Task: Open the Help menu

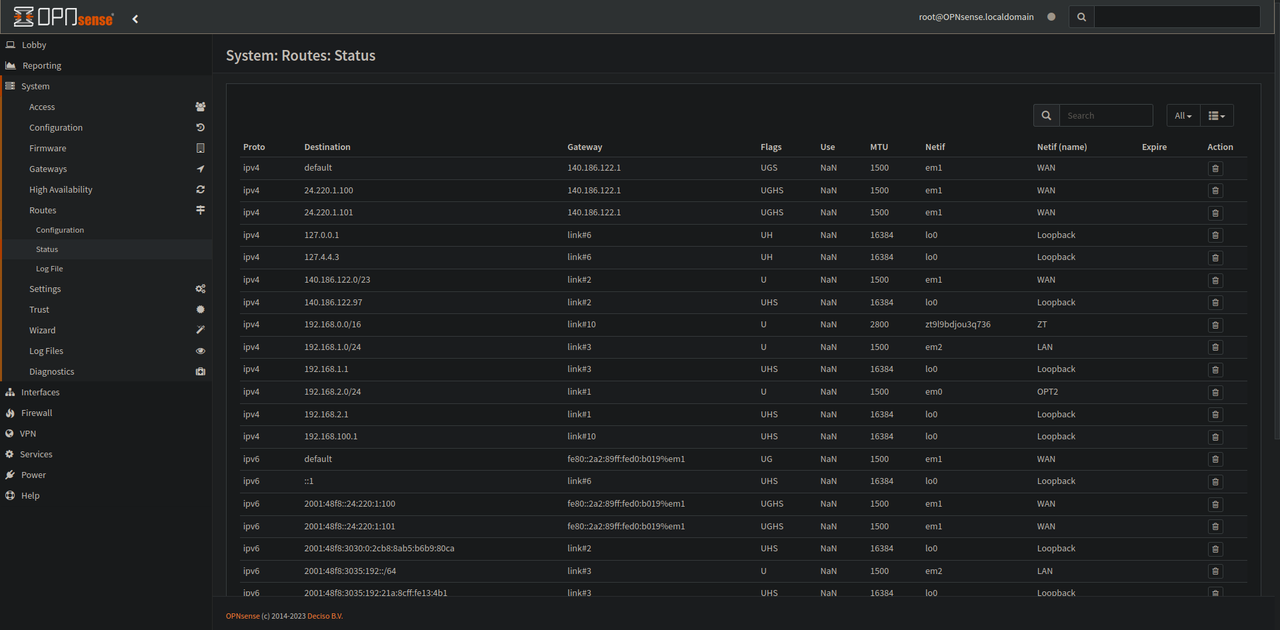Action: point(106,496)
